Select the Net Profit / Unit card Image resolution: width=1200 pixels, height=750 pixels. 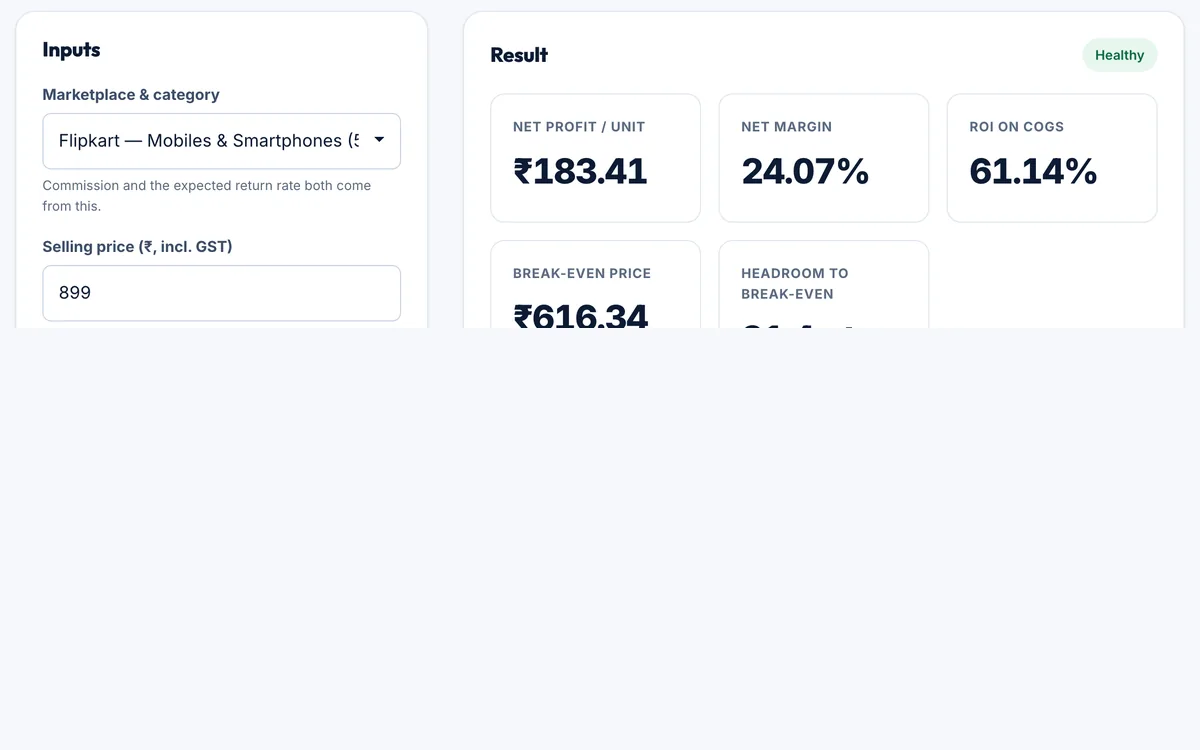[595, 158]
